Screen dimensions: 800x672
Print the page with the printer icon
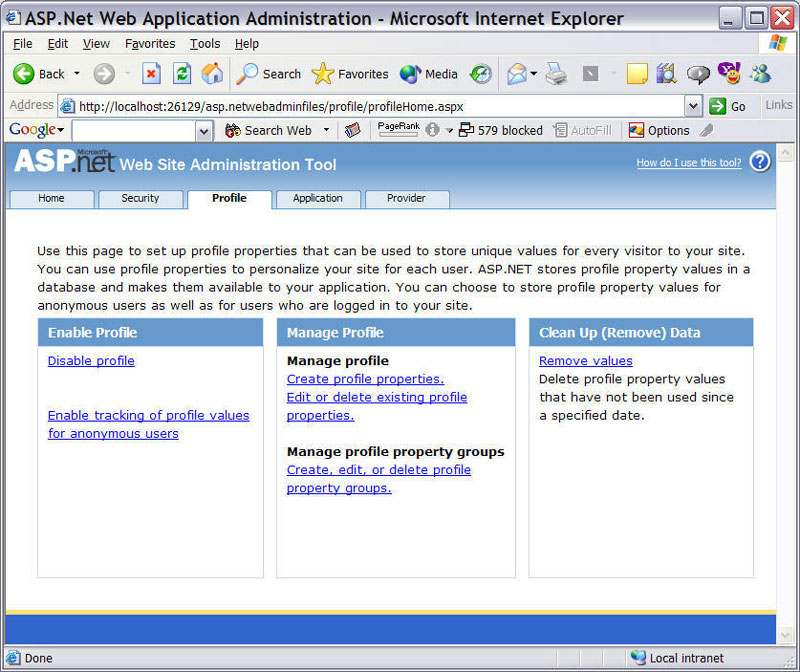click(556, 74)
